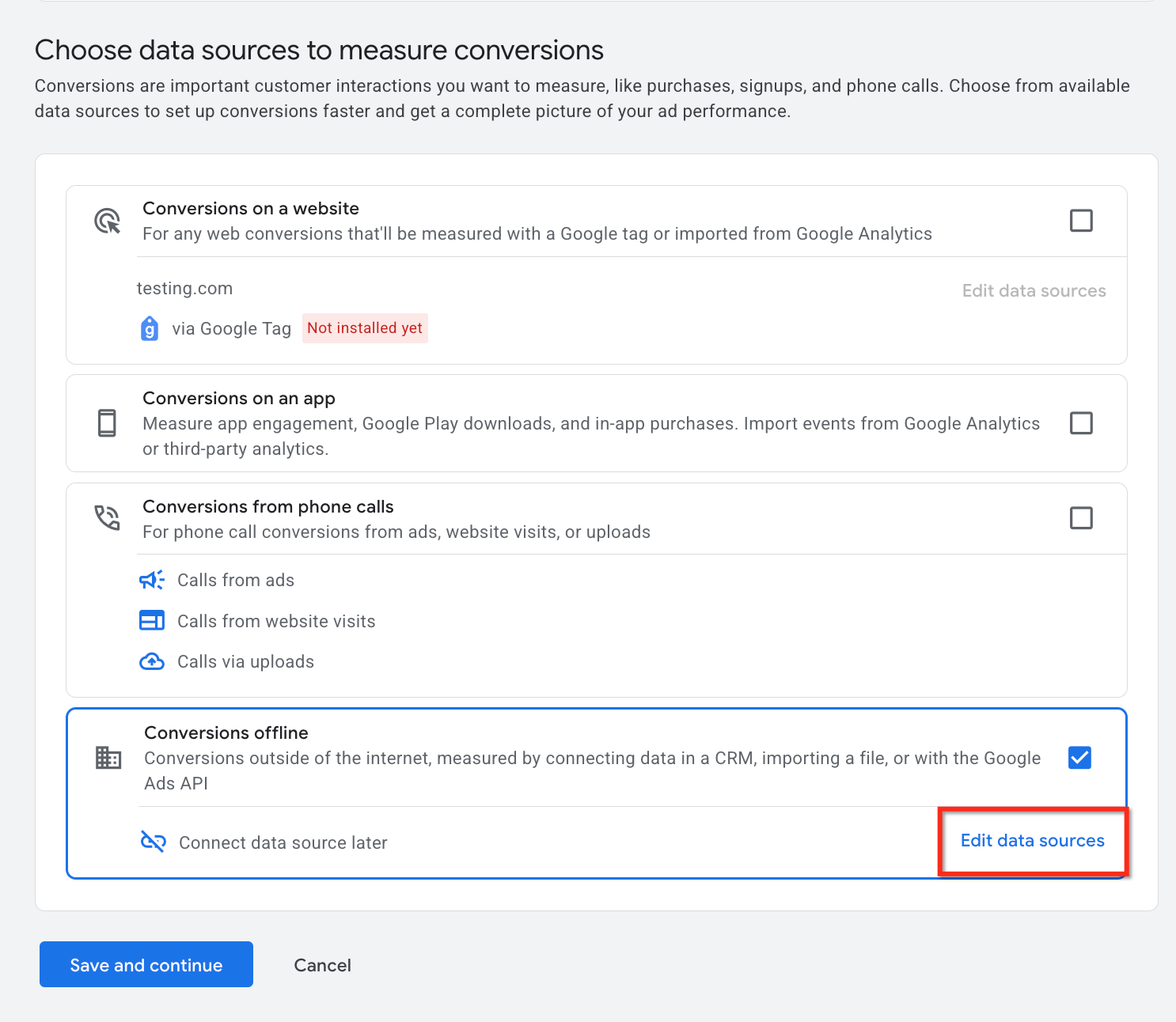Open Edit data sources for offline conversions

(x=1032, y=841)
